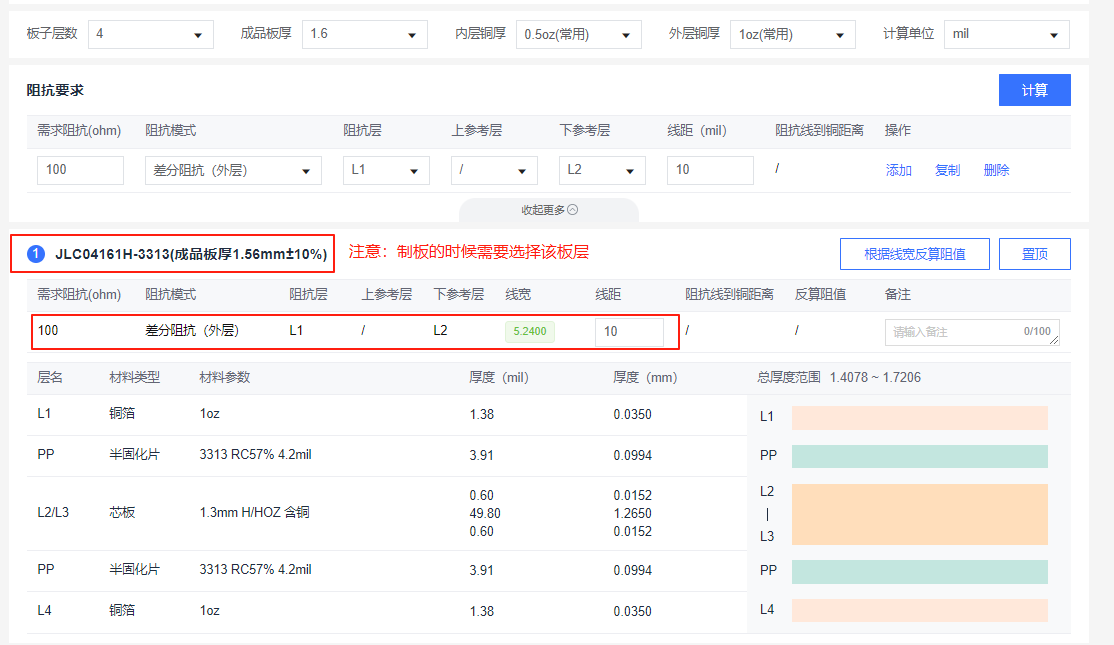
Task: Click the L1 row's 1.38 mil thickness
Action: tap(482, 414)
